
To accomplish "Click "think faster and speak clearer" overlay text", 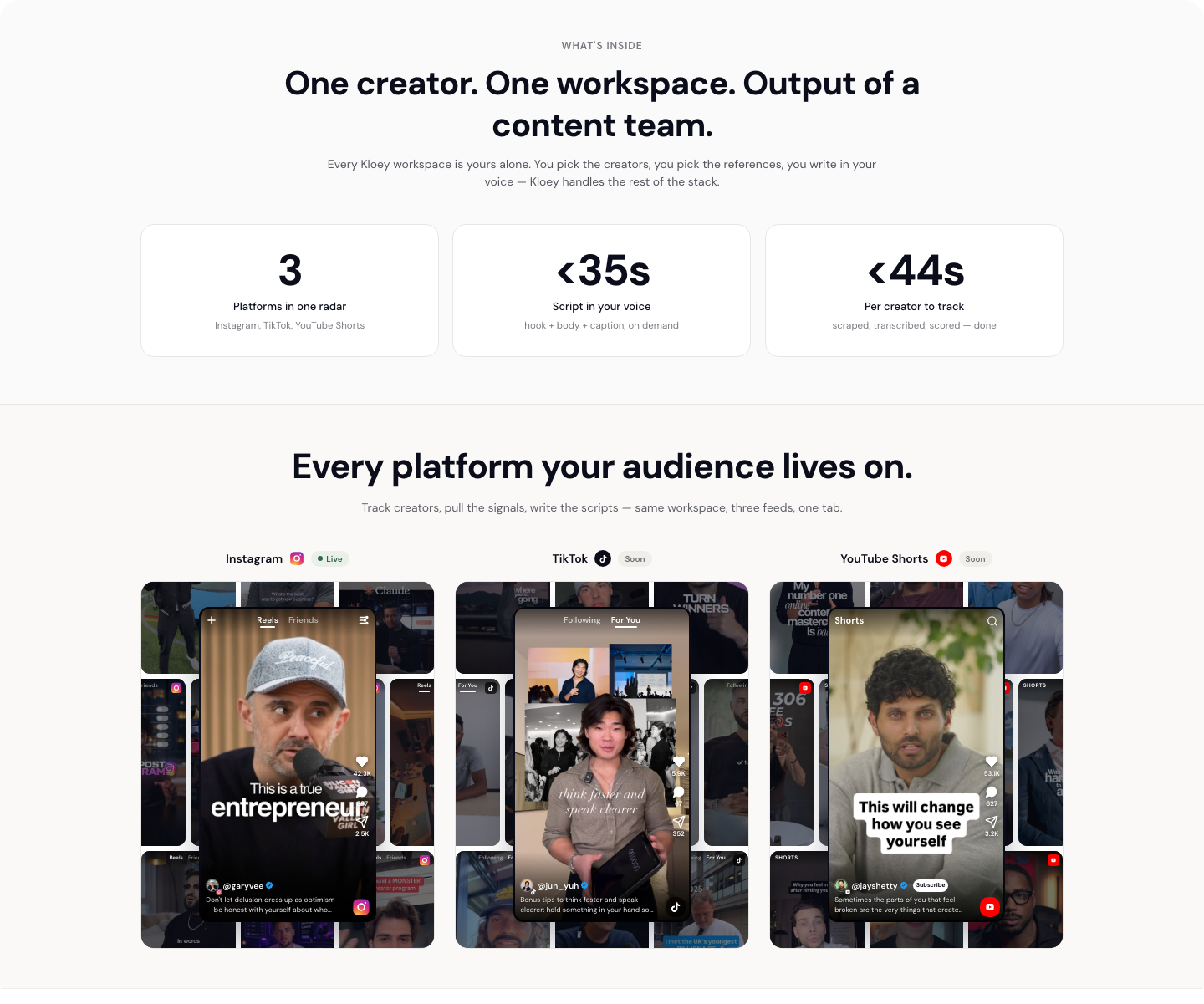I will [602, 802].
